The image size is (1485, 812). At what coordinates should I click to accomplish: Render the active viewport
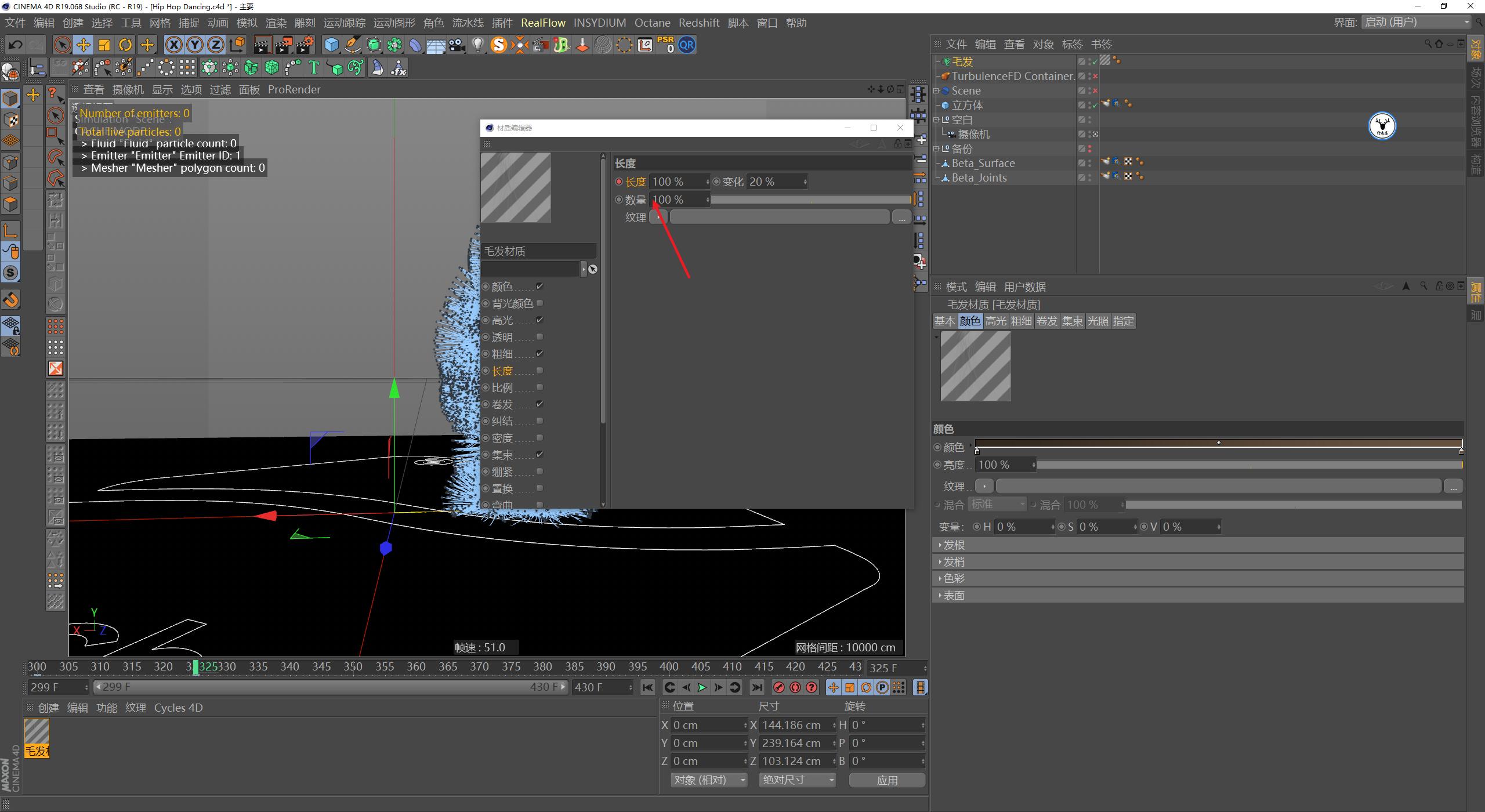tap(262, 45)
